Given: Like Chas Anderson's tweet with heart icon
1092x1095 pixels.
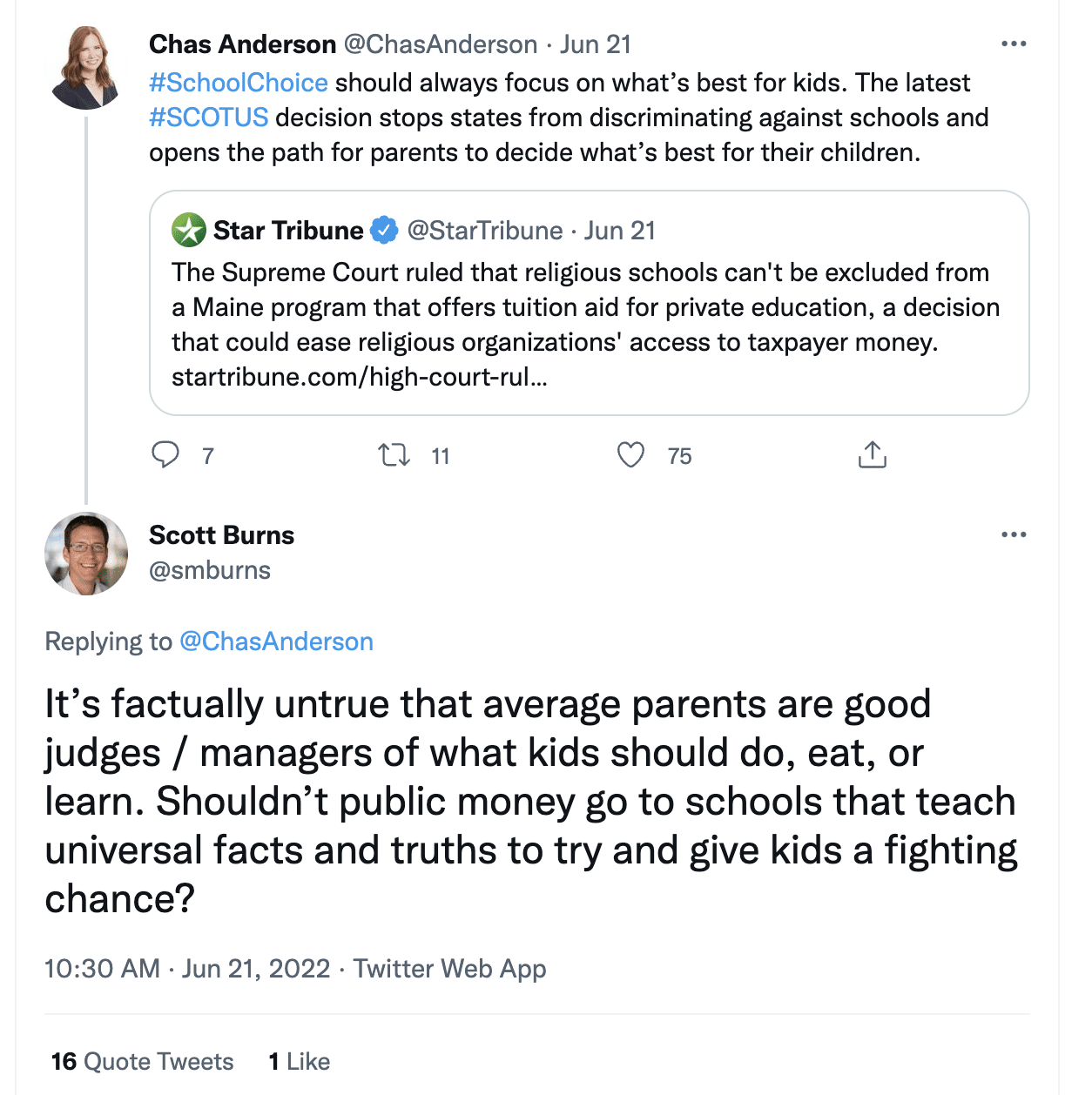Looking at the screenshot, I should (x=630, y=455).
